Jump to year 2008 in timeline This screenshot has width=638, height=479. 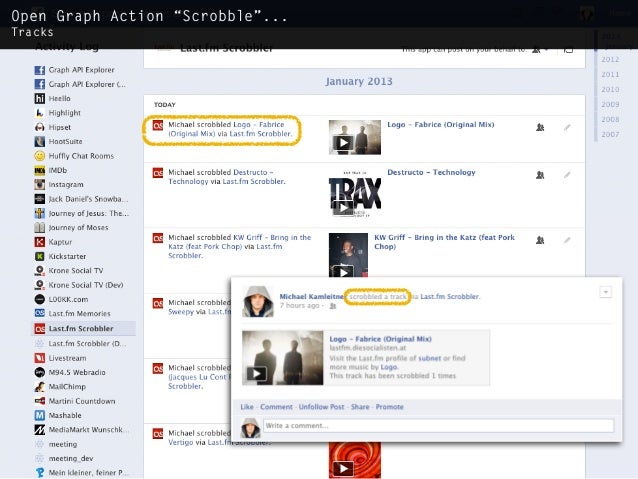[x=610, y=120]
